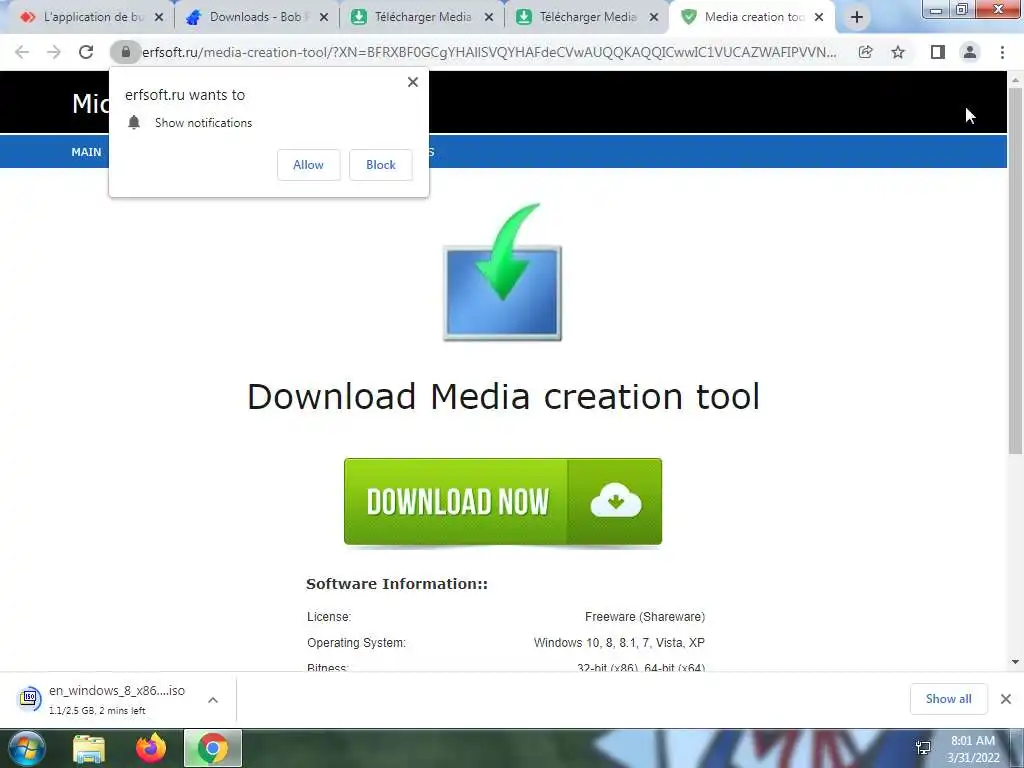Expand the download item options chevron
This screenshot has width=1024, height=768.
pos(213,700)
